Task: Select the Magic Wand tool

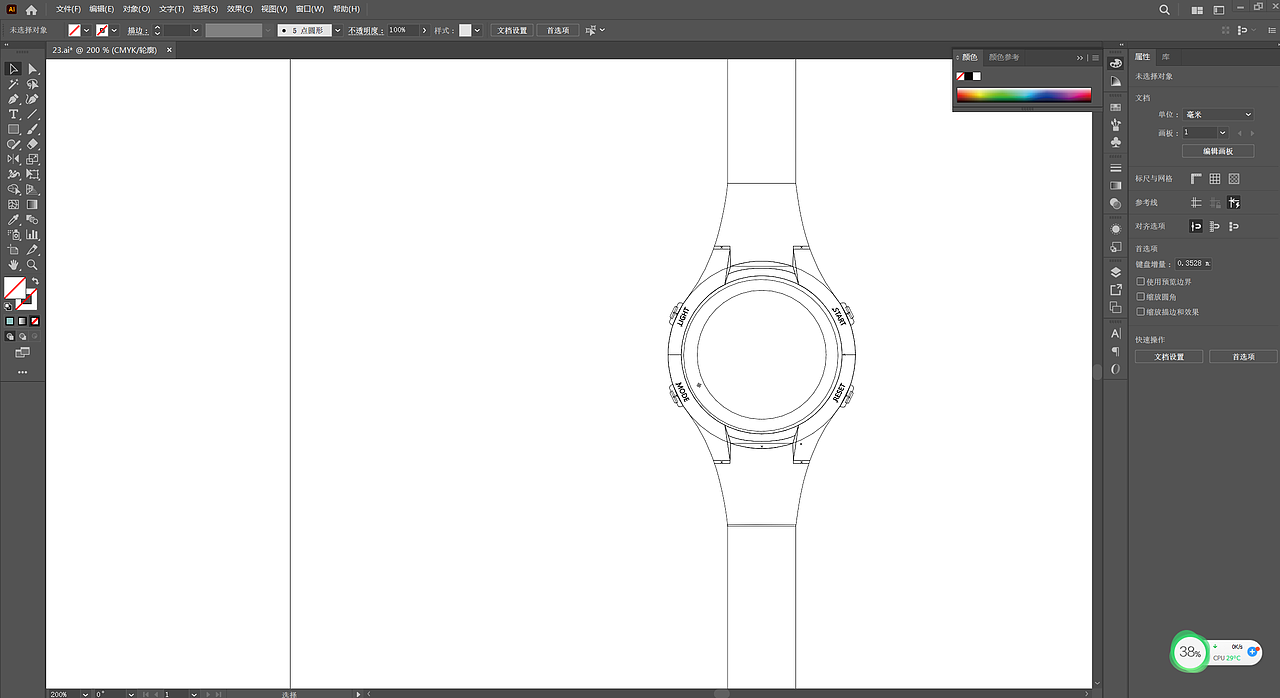Action: [x=14, y=84]
